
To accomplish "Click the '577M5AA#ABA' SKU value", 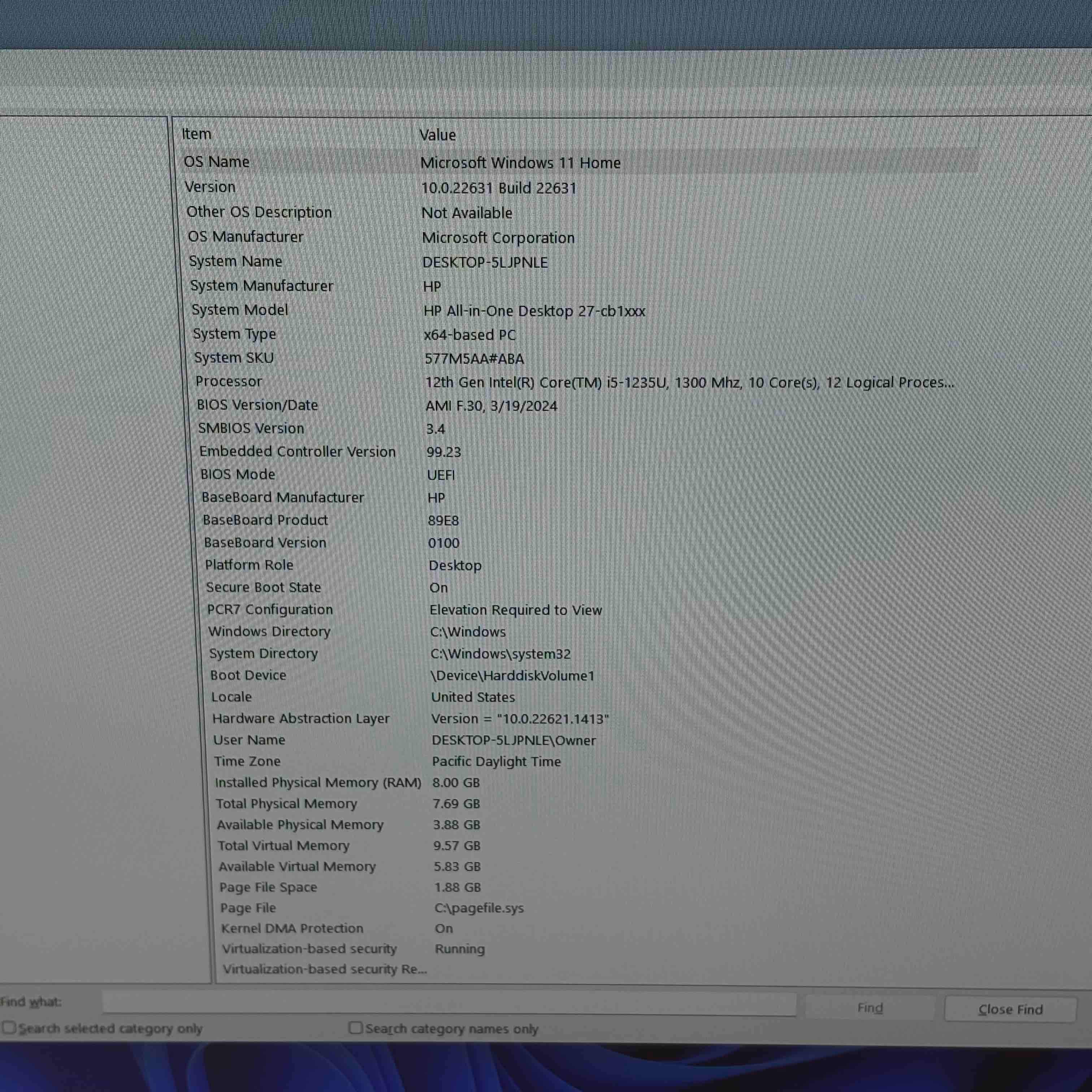I will tap(474, 359).
